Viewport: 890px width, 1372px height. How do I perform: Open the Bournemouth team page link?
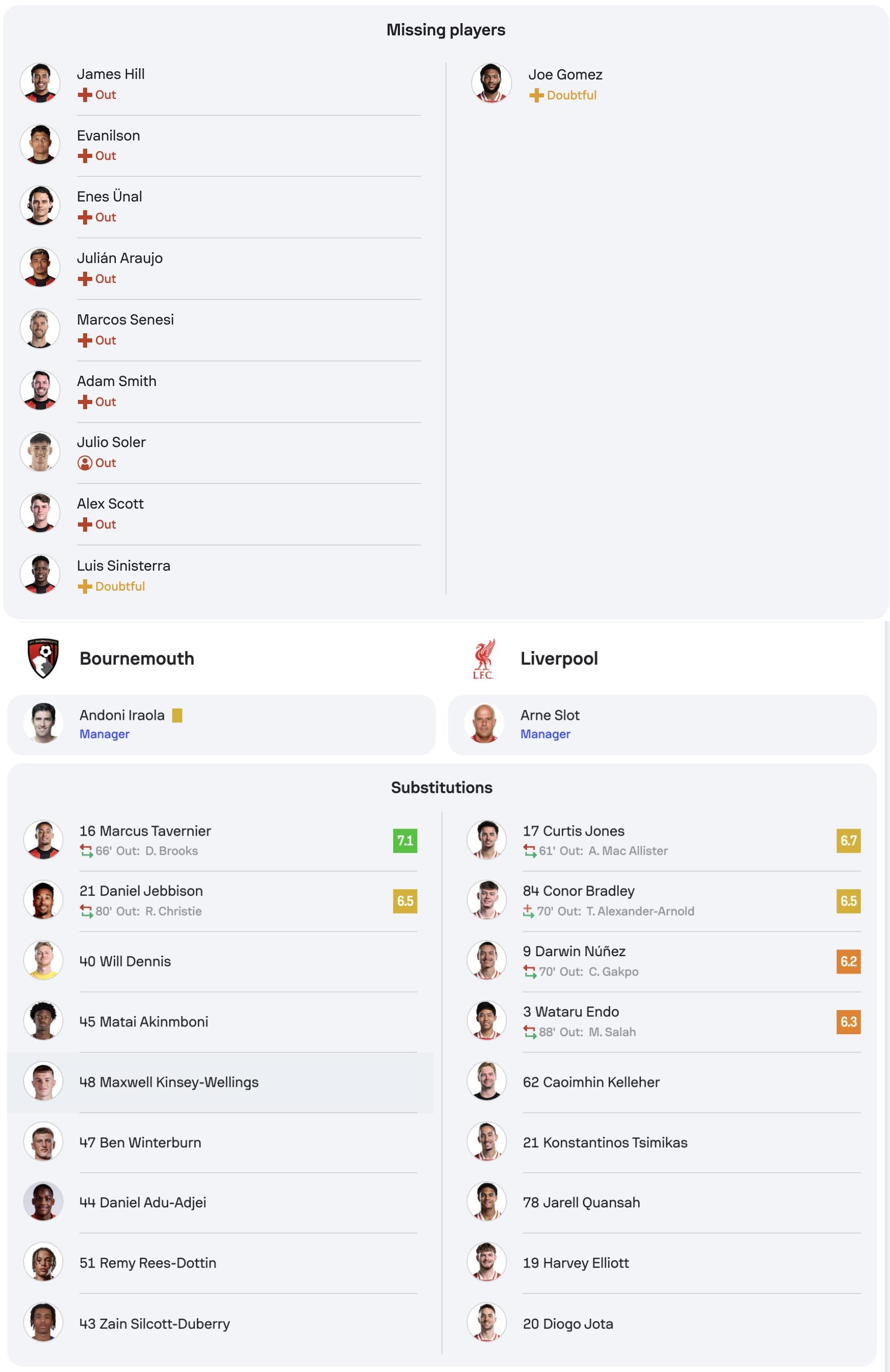tap(136, 658)
